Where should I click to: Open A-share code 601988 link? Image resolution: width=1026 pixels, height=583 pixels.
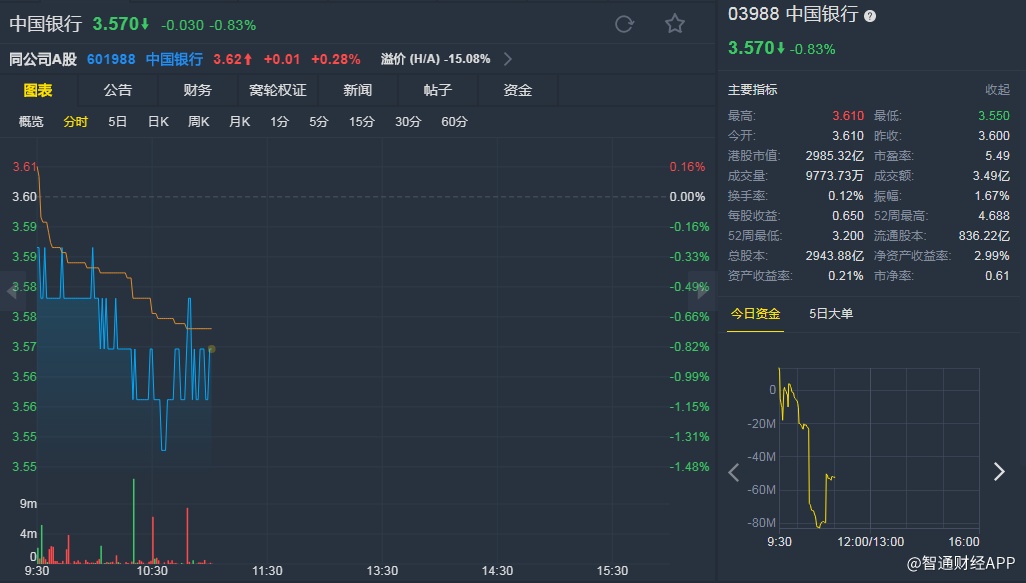pos(111,59)
